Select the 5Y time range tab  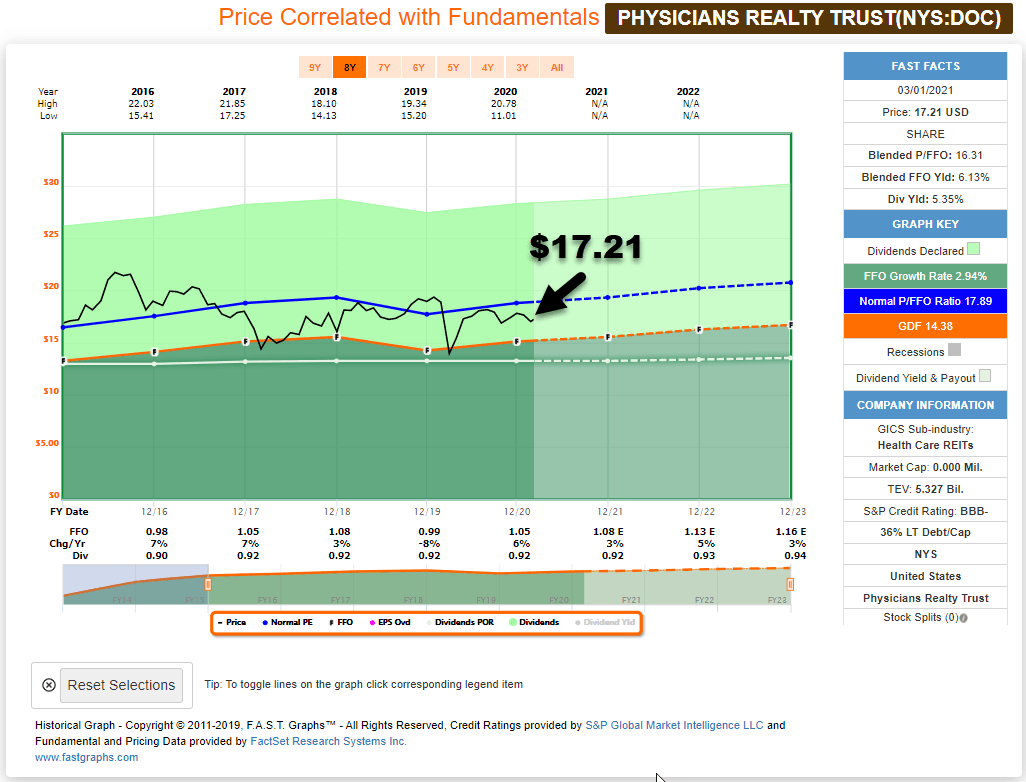click(453, 67)
